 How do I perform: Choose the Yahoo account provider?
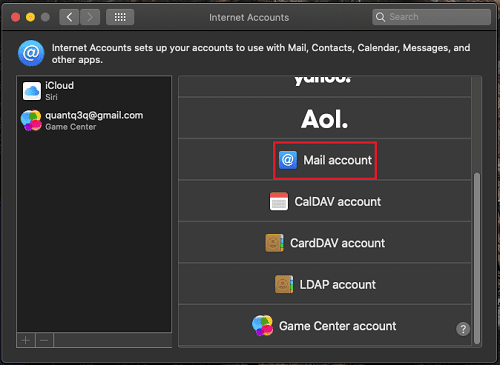coord(325,86)
